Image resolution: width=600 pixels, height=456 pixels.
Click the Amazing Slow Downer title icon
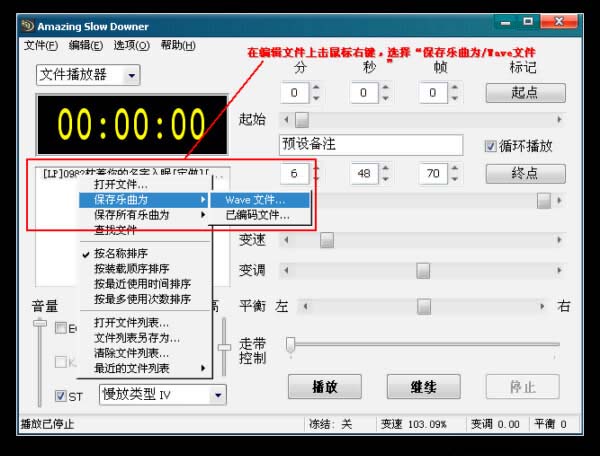28,26
